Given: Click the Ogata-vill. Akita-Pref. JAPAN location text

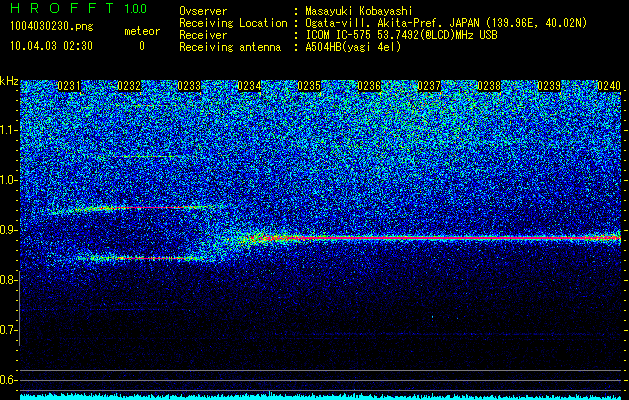Looking at the screenshot, I should tap(446, 24).
